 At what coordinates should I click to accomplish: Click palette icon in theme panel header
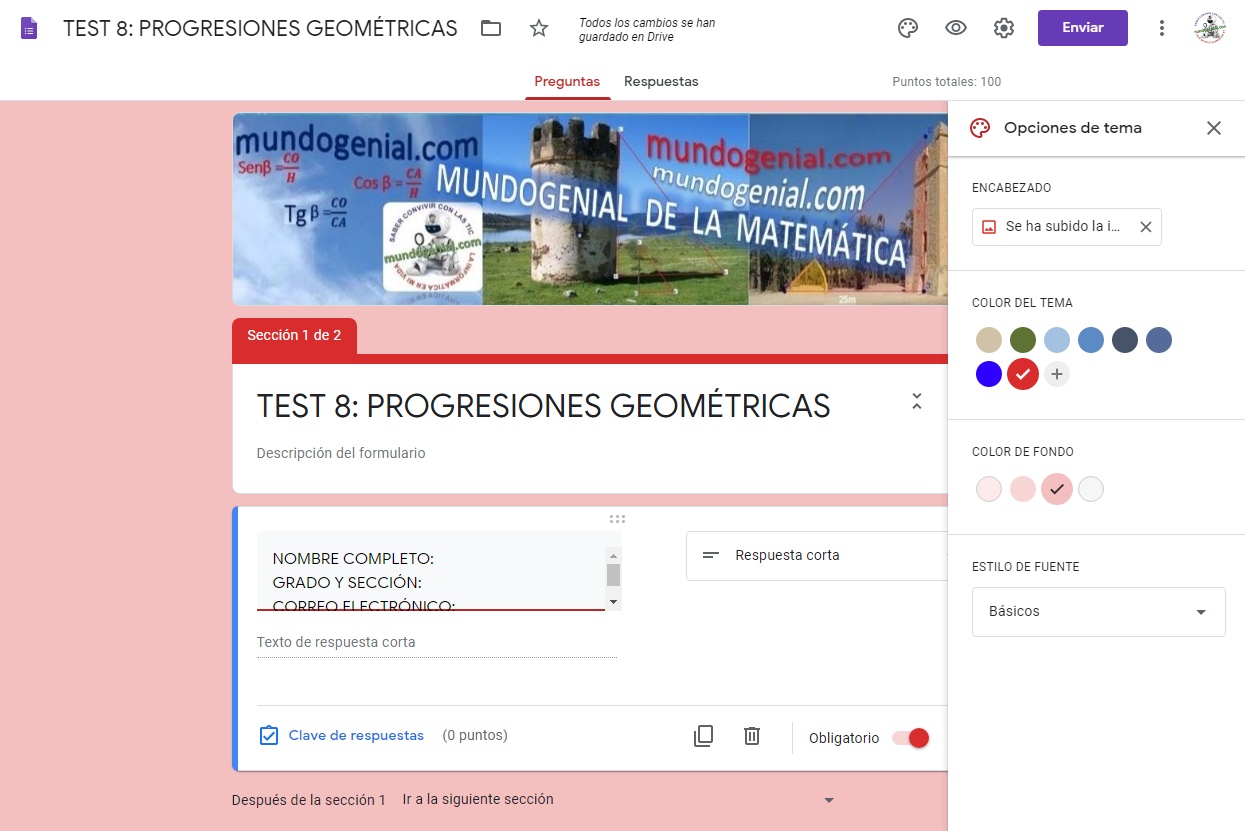(x=980, y=128)
